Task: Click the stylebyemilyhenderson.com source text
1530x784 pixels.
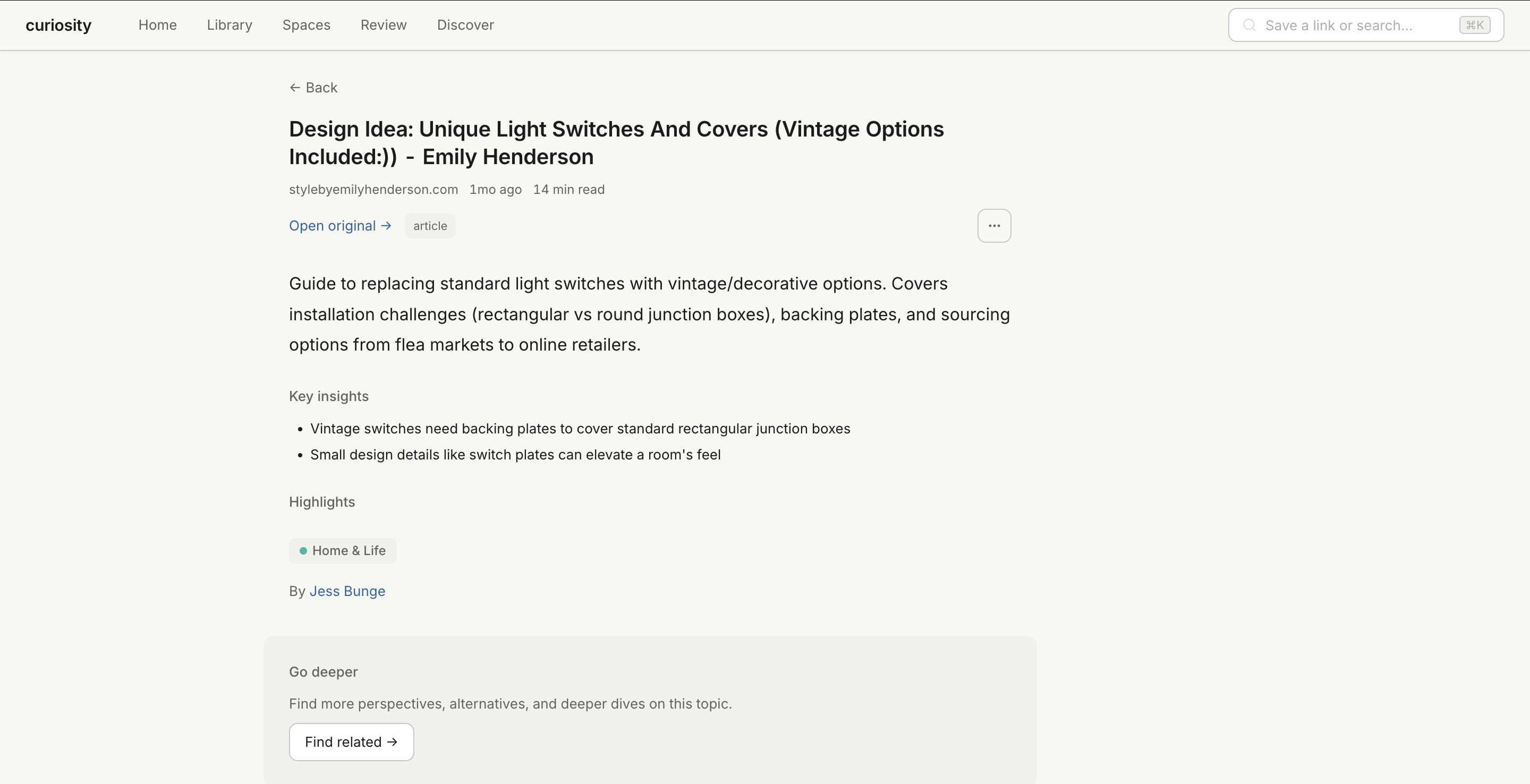Action: [373, 190]
